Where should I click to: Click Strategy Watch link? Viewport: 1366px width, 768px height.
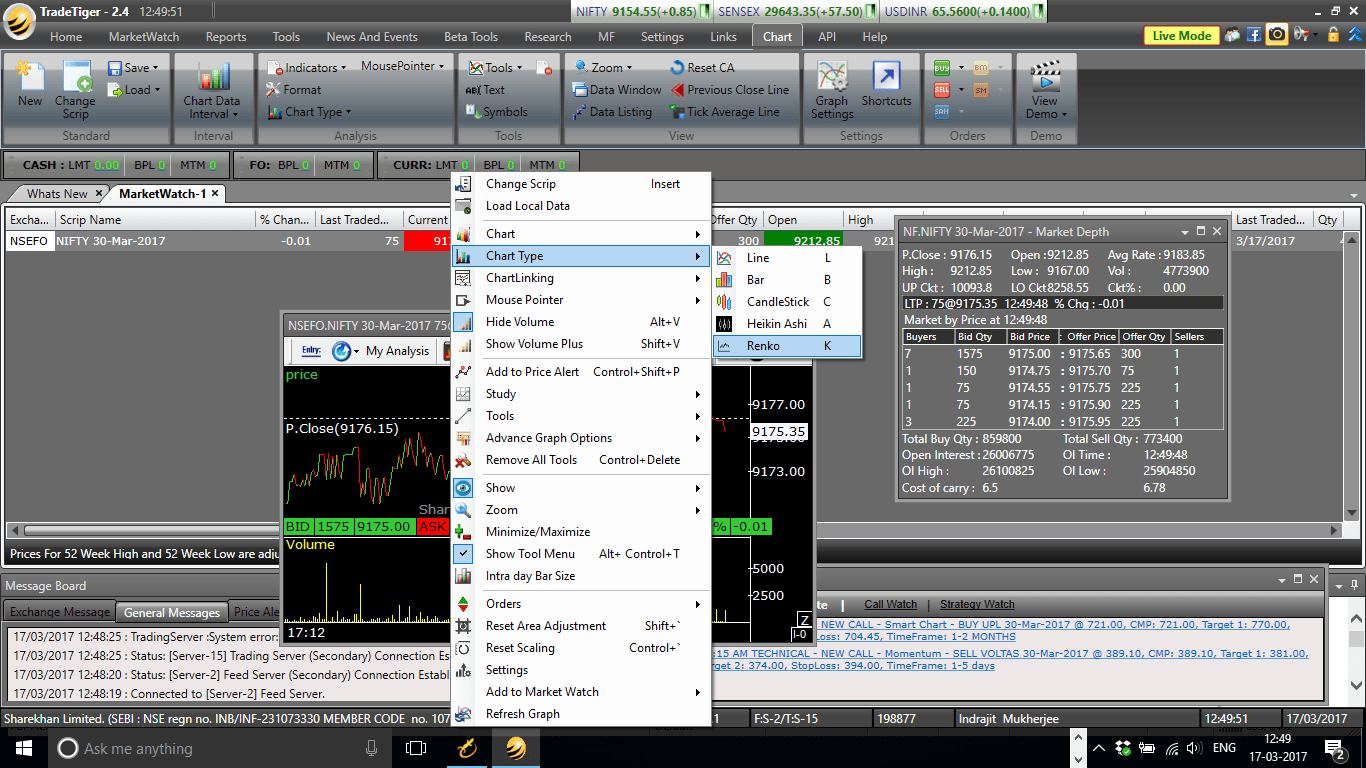[977, 604]
